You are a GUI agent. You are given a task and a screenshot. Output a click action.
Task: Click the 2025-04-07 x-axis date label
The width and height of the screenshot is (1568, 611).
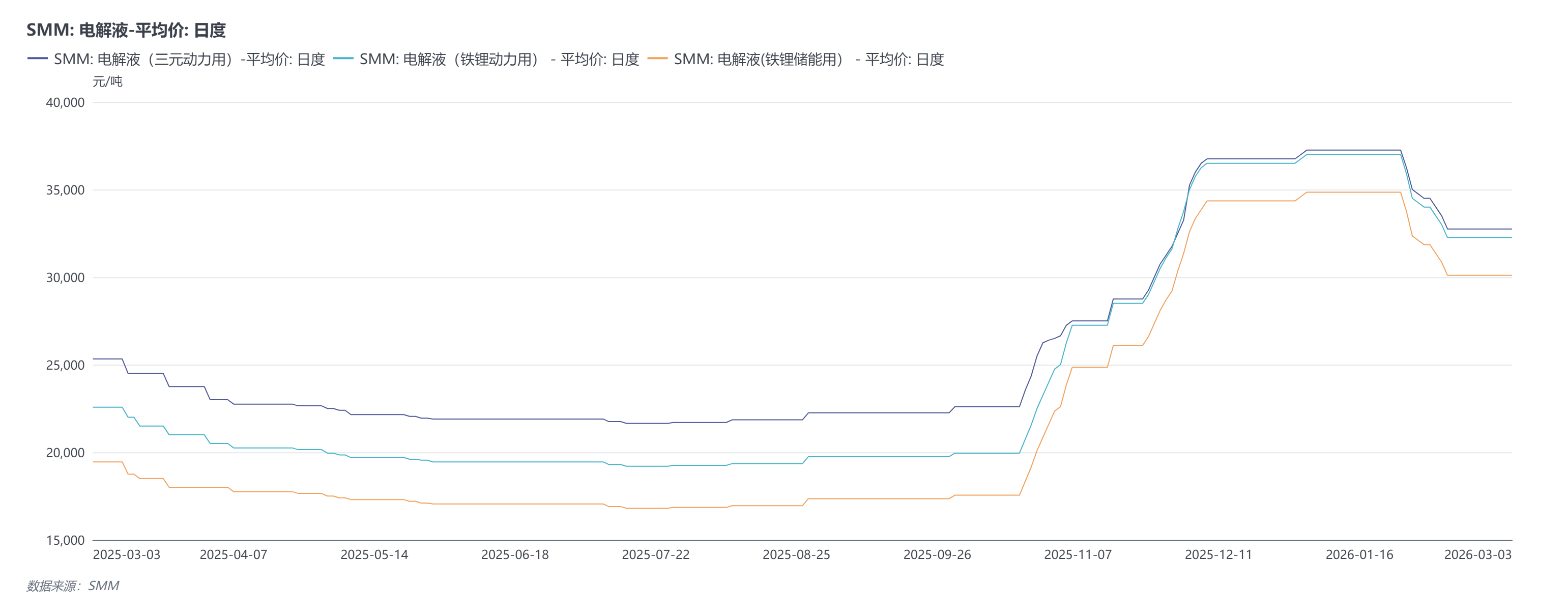(233, 554)
